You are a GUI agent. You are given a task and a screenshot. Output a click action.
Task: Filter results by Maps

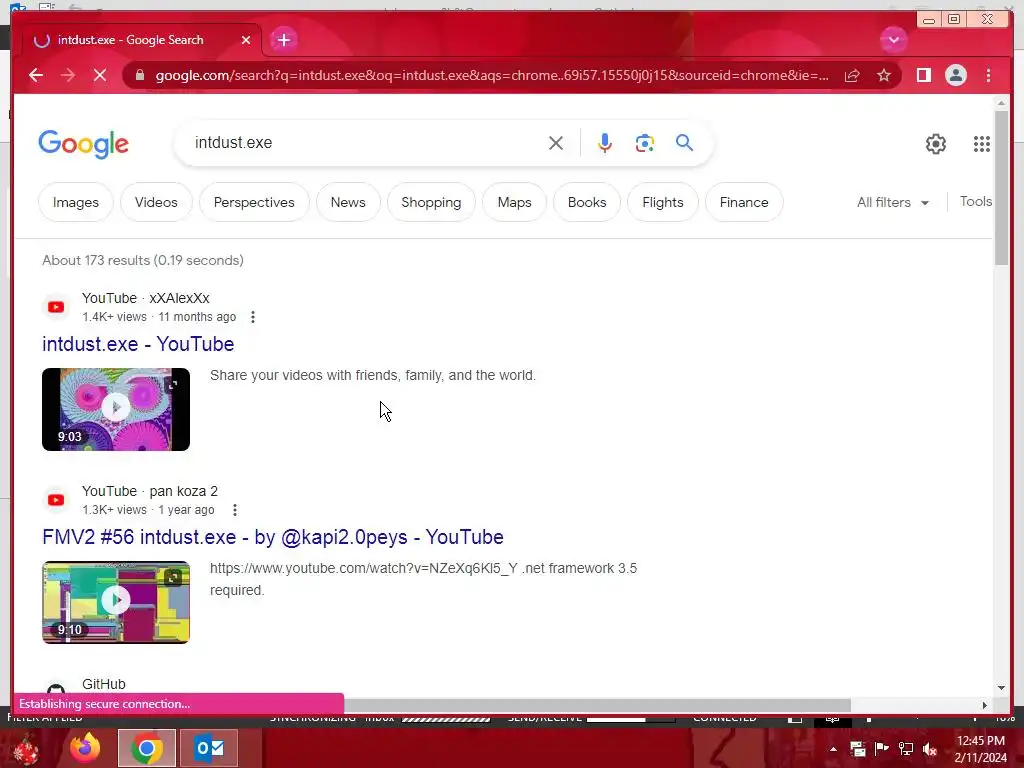[515, 202]
